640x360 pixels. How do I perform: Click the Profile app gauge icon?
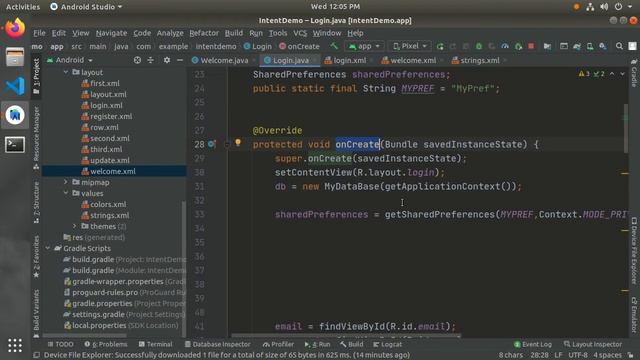[505, 47]
